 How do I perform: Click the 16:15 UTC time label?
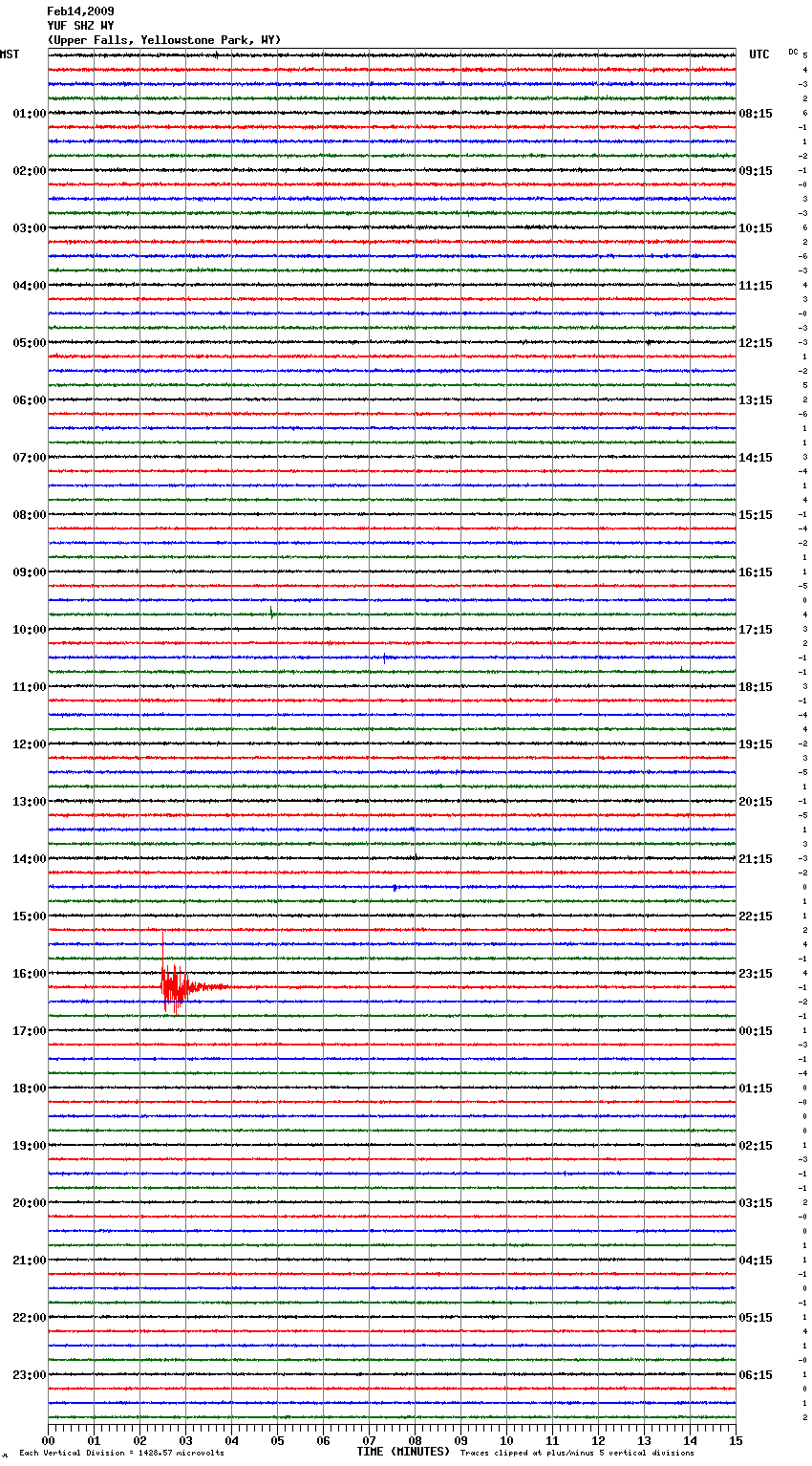(756, 572)
